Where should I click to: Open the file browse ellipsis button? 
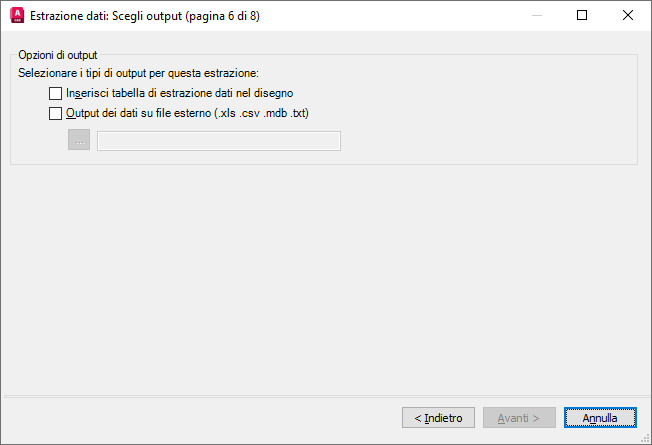79,140
